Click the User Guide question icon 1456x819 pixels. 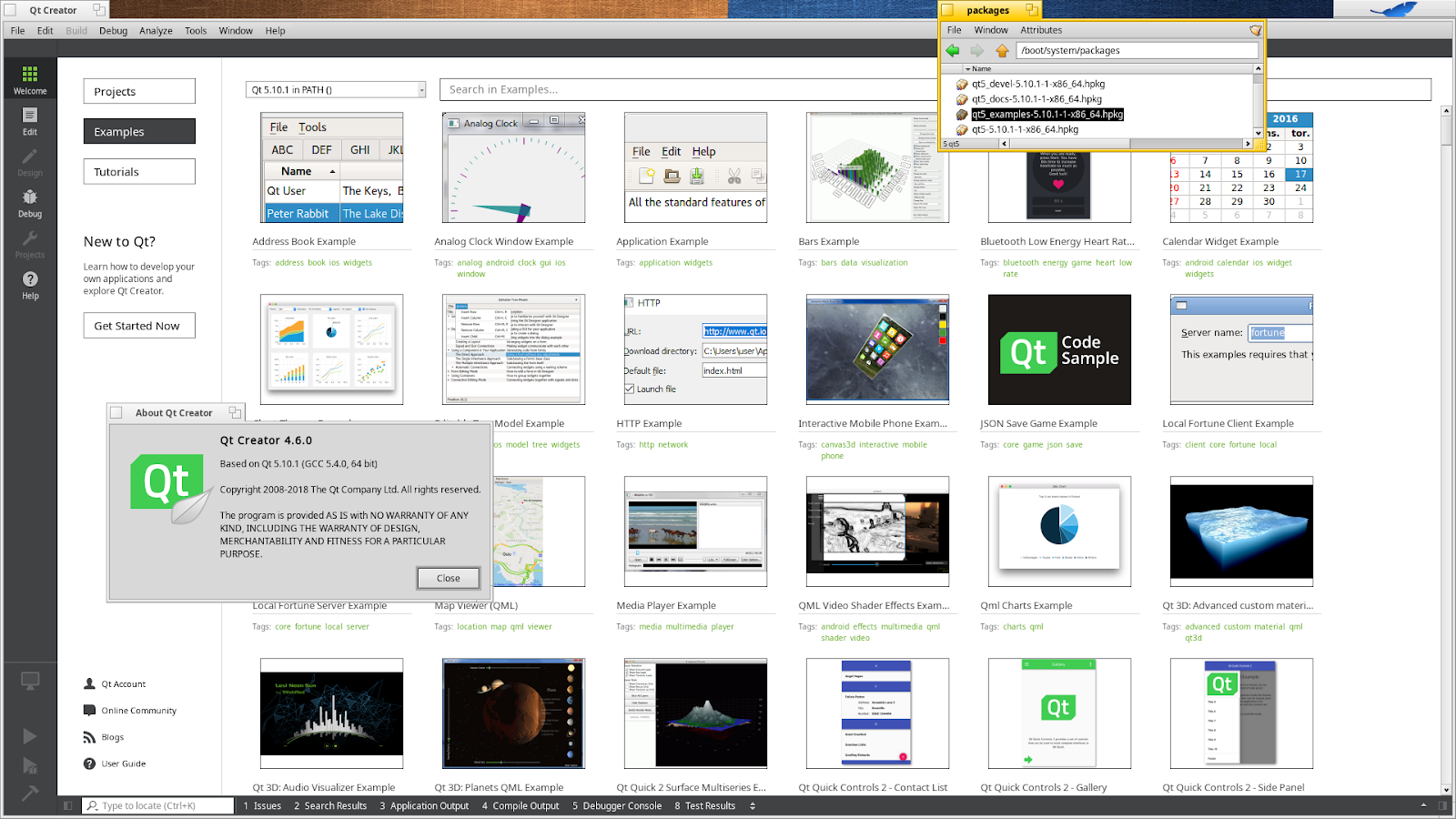[89, 763]
